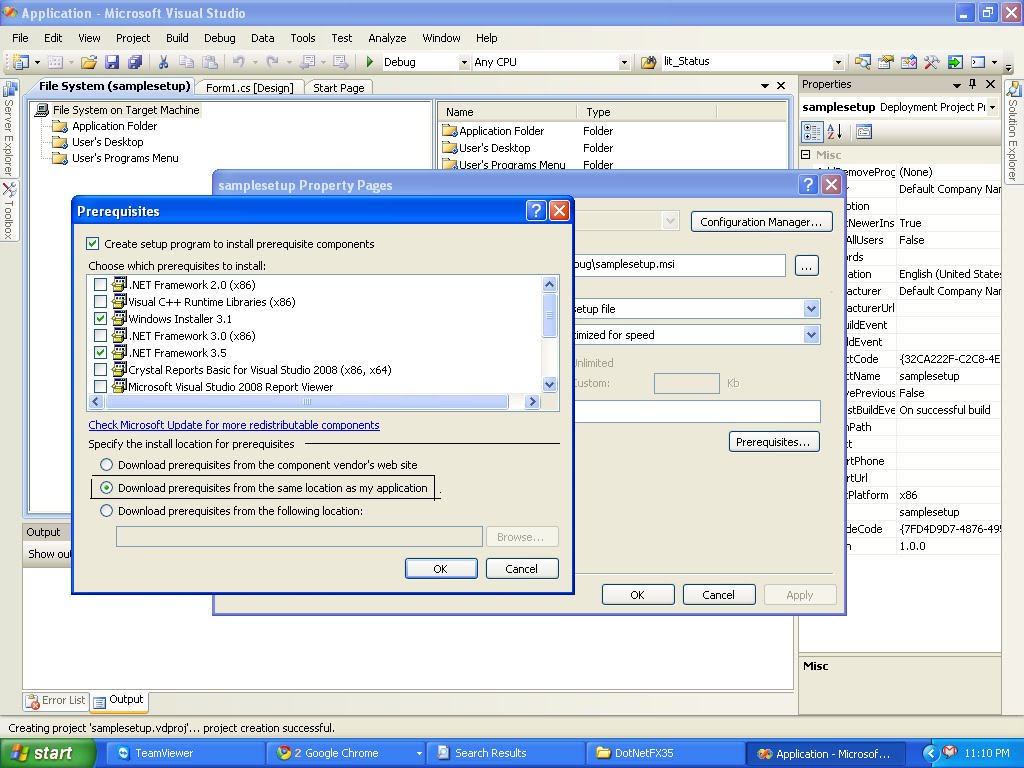Open the Any CPU platform dropdown
Screen dimensions: 1024x768
point(624,62)
